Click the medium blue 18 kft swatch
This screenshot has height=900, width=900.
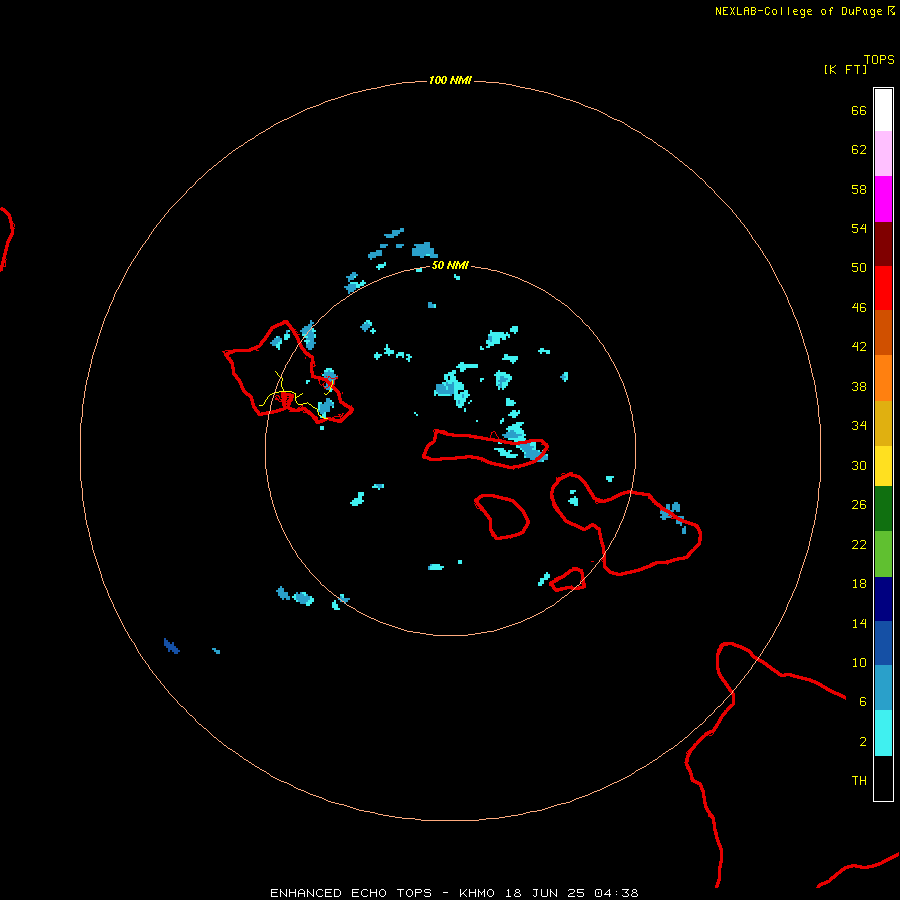point(883,643)
